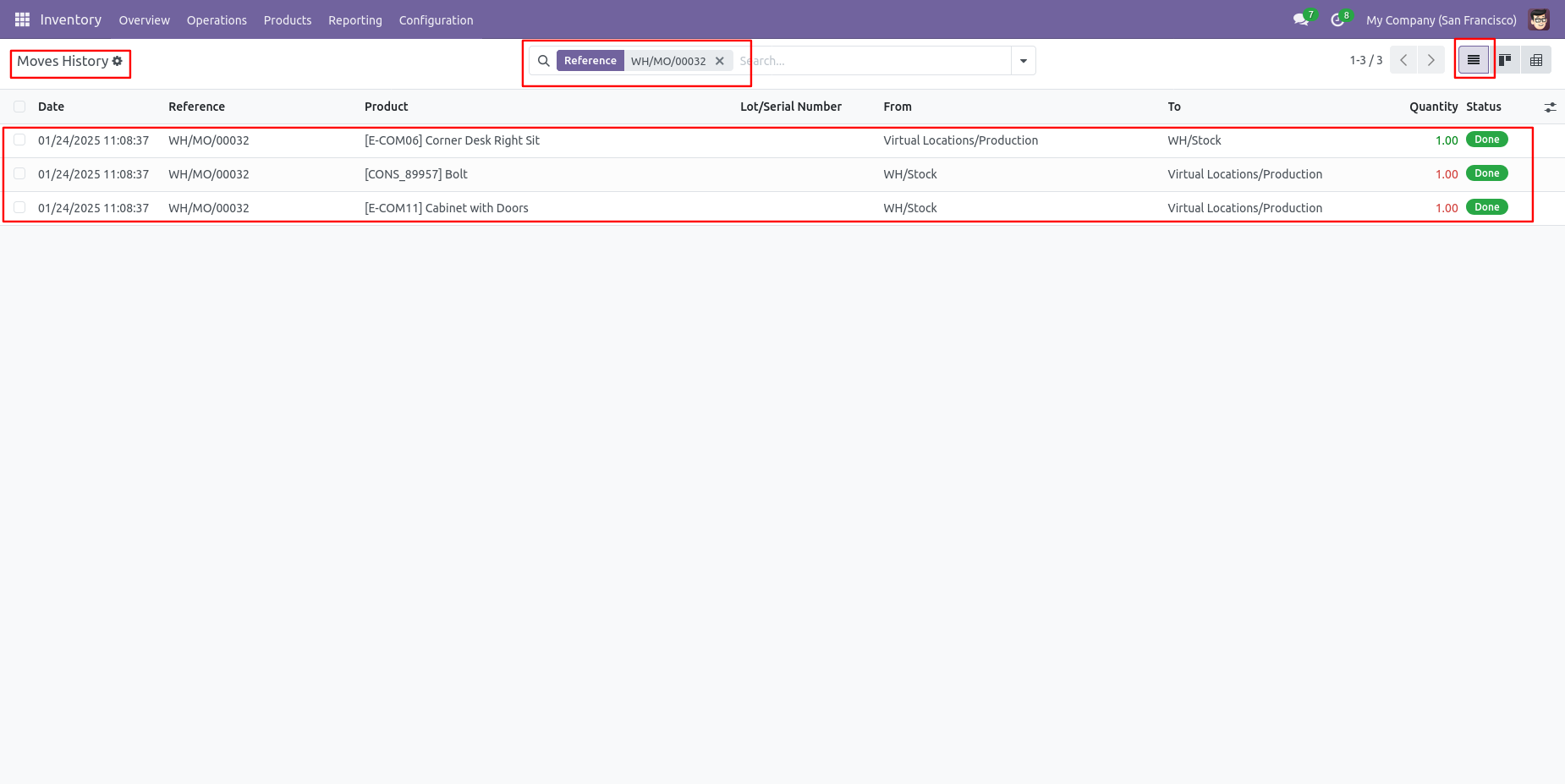Open the [E-COM06] Corner Desk Right Sit move
The width and height of the screenshot is (1565, 784).
point(452,140)
